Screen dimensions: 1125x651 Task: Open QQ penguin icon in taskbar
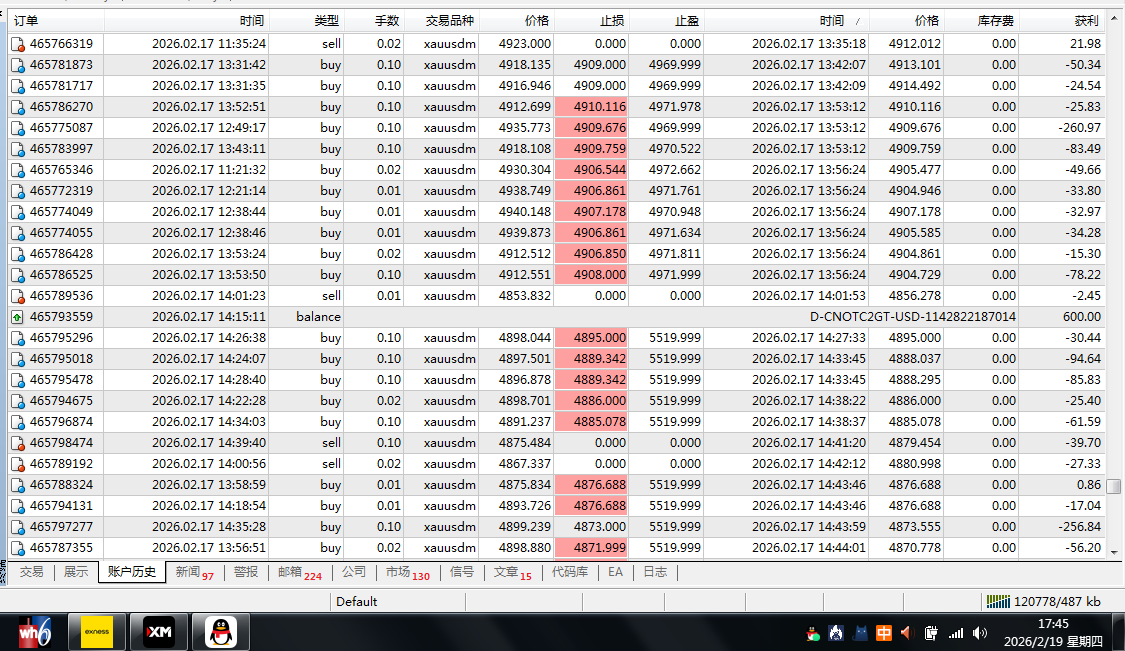pyautogui.click(x=221, y=632)
